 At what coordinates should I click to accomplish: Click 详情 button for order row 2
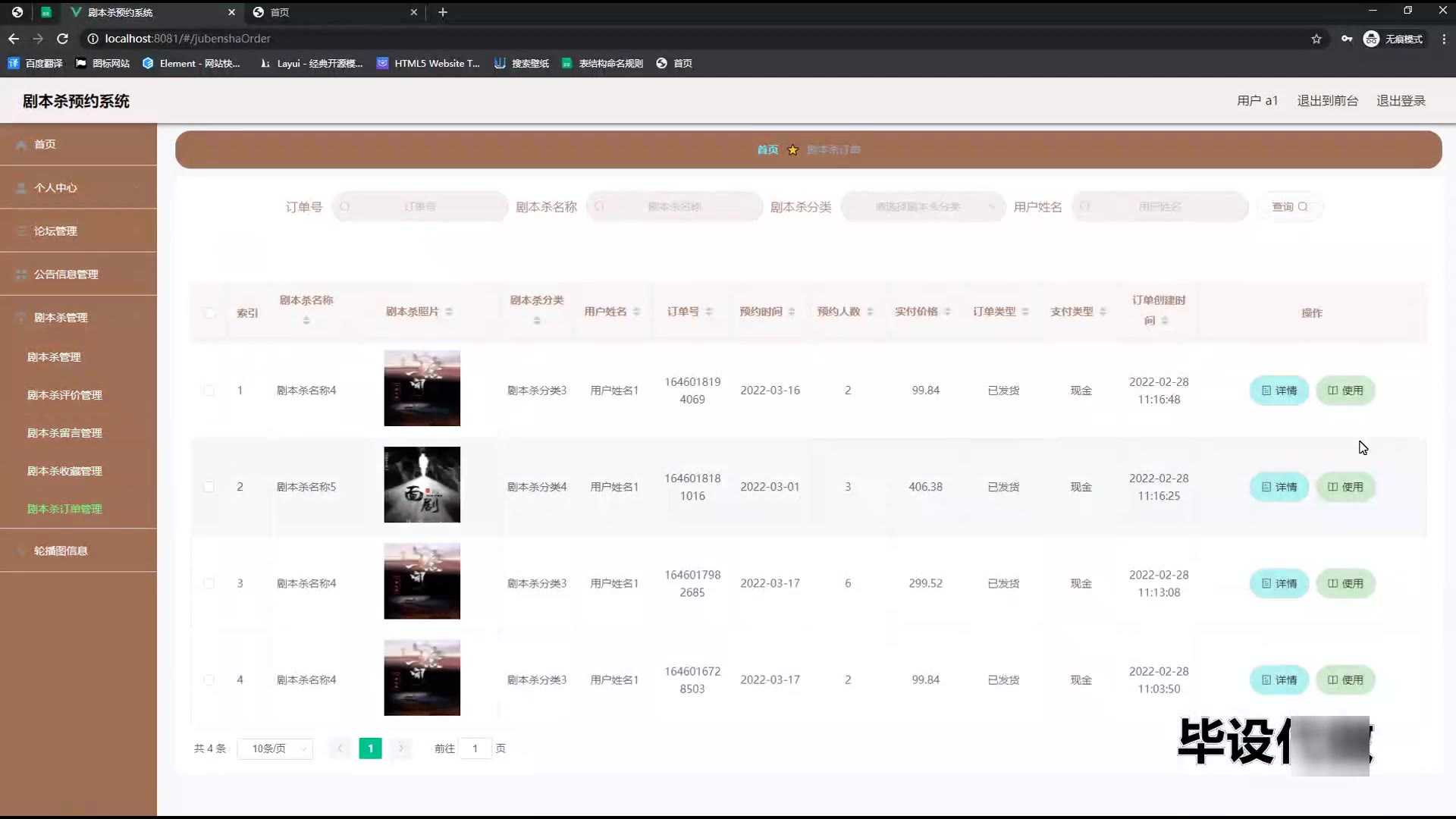[1279, 487]
